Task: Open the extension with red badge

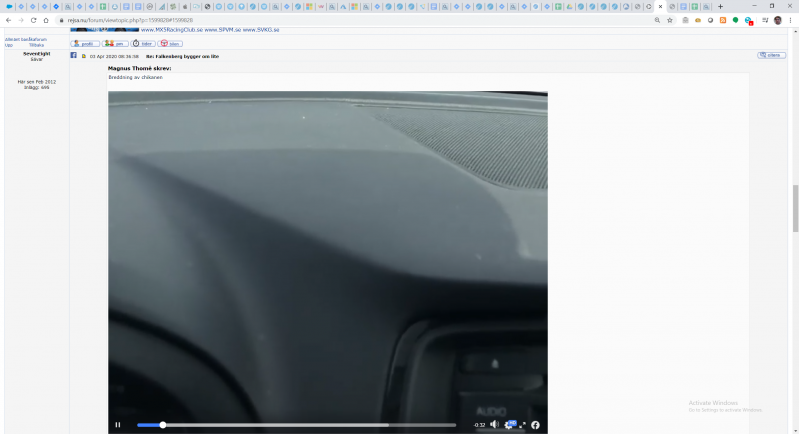Action: [749, 21]
